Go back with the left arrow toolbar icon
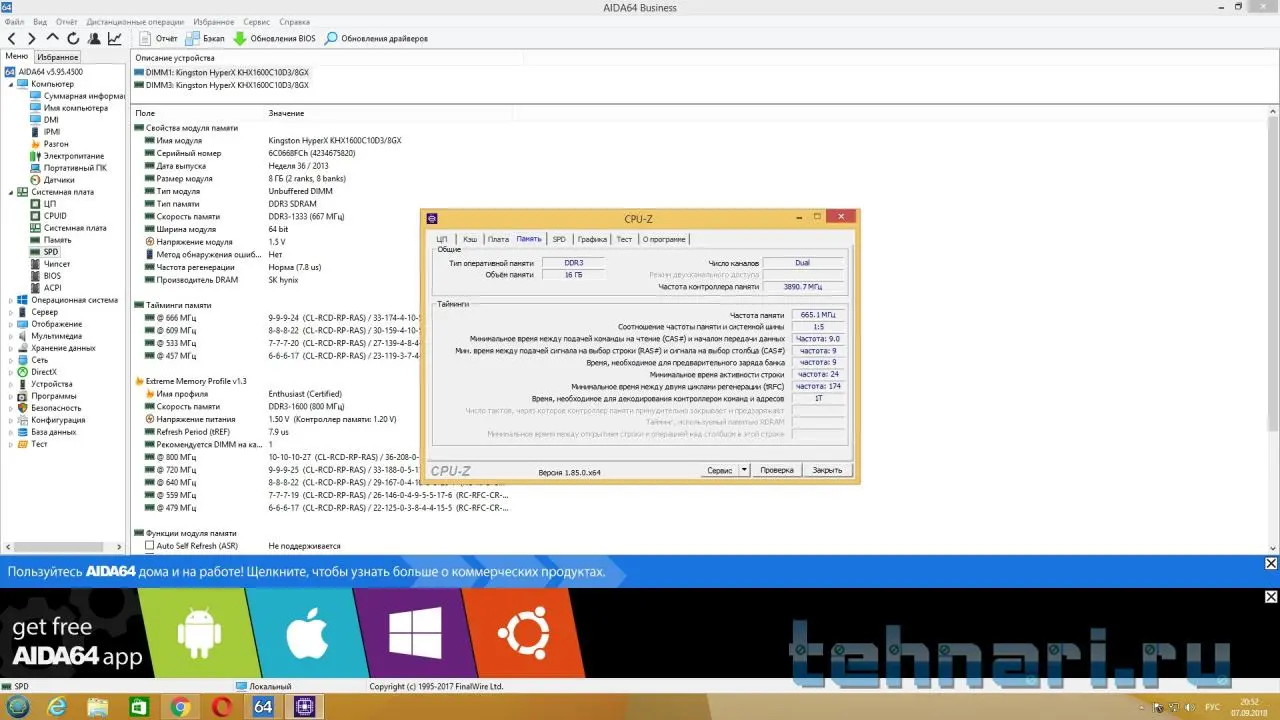The image size is (1280, 720). coord(12,39)
